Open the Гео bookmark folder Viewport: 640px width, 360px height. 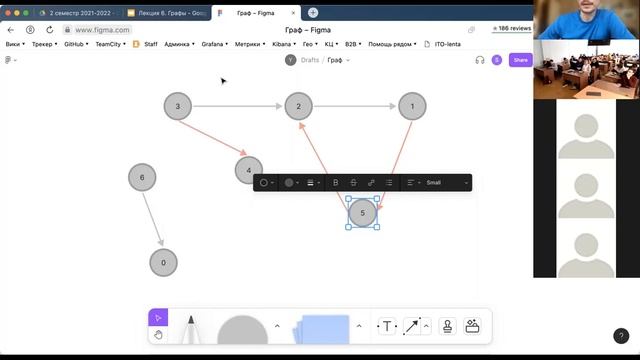point(310,44)
